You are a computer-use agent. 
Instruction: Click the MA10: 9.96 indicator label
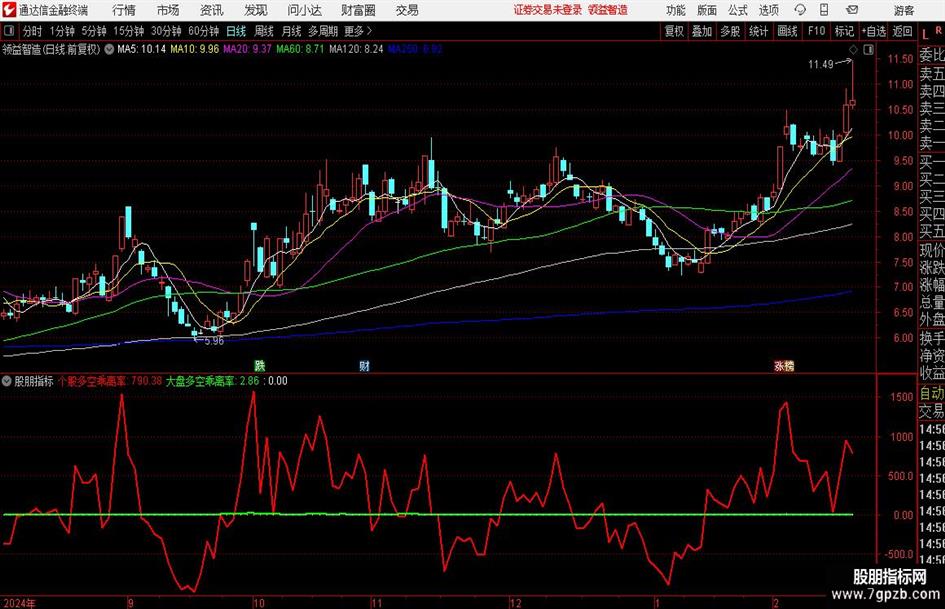194,49
